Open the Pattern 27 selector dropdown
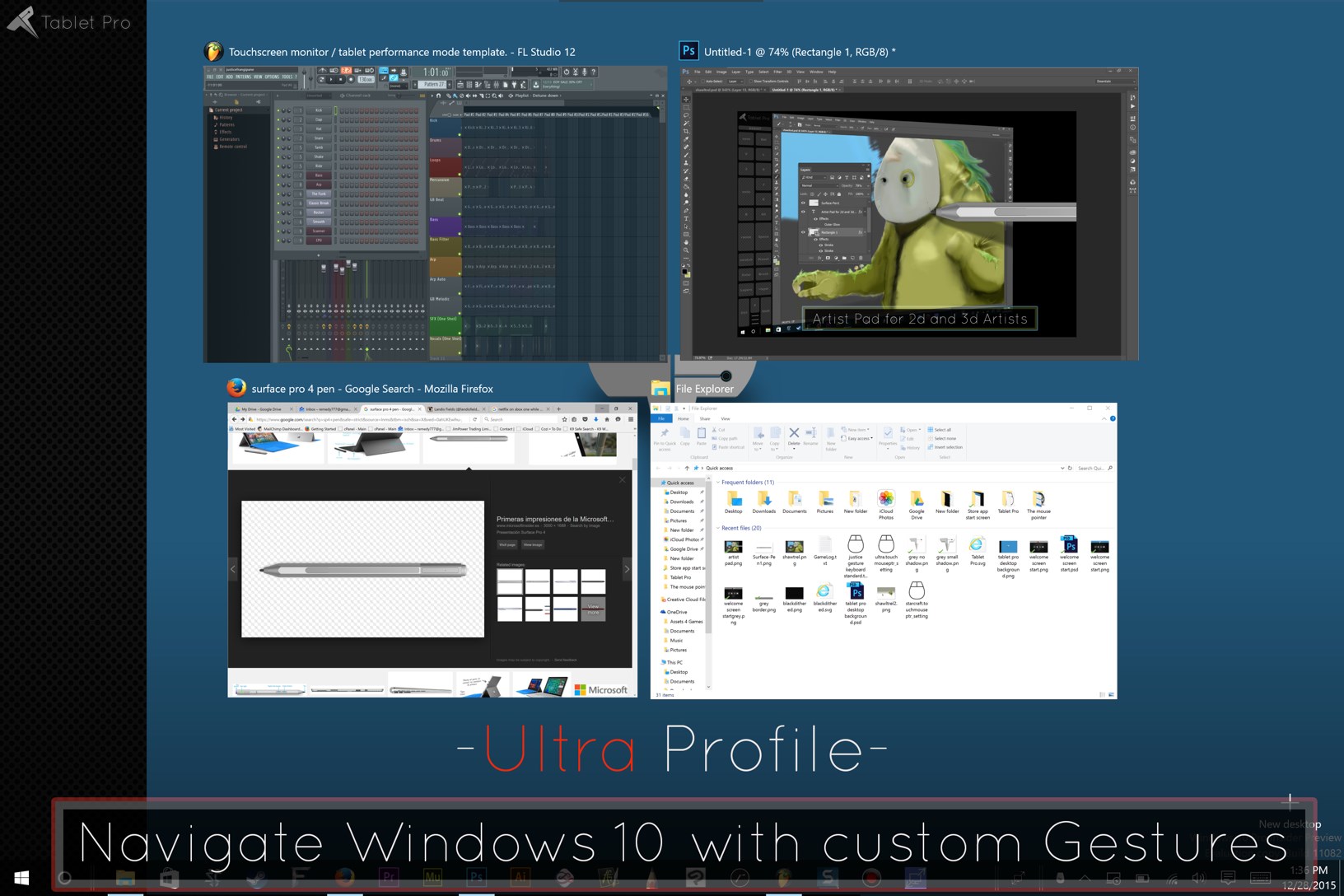The width and height of the screenshot is (1344, 896). (434, 84)
